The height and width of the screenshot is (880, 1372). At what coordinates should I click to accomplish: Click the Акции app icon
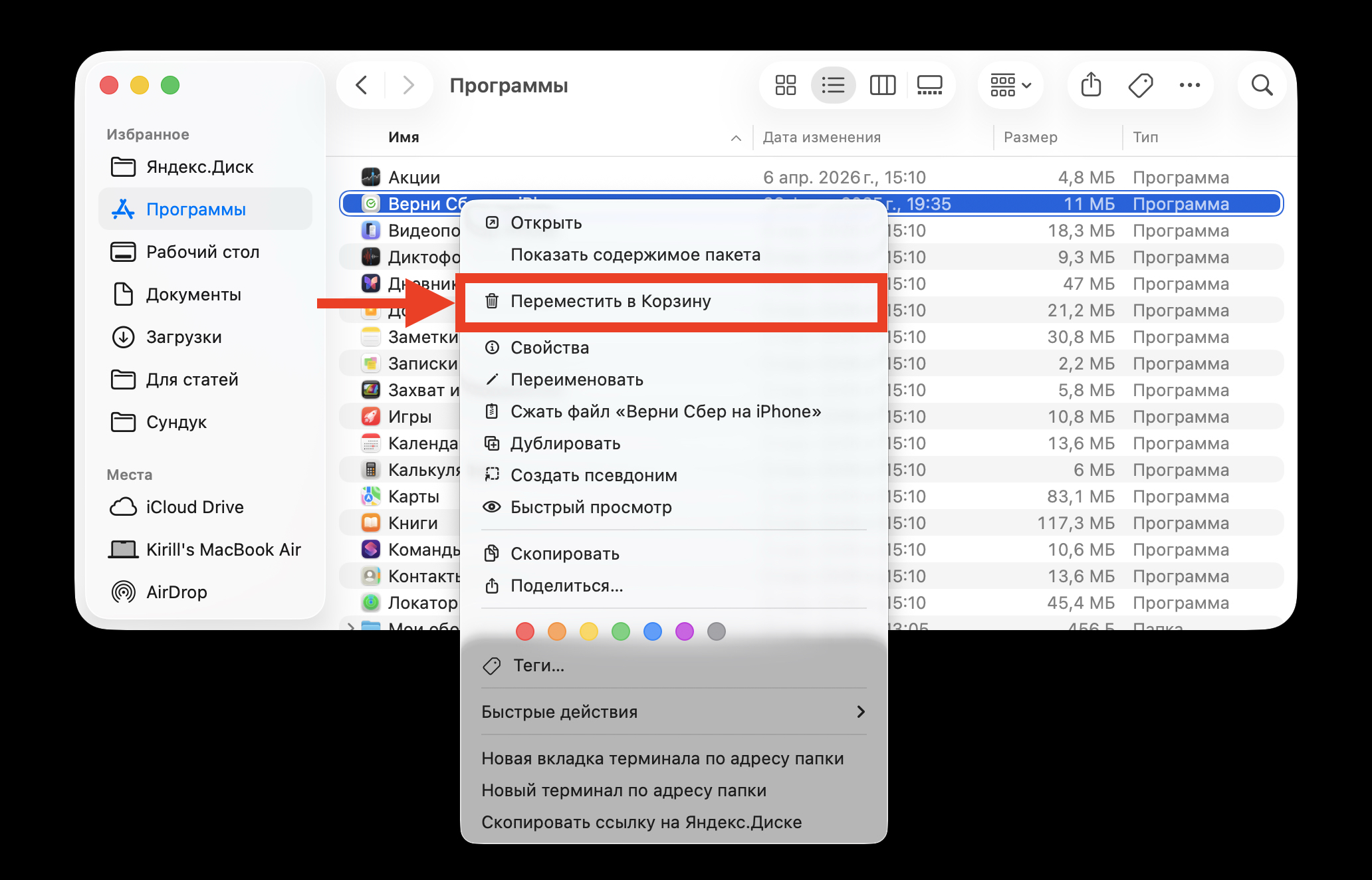click(x=371, y=177)
